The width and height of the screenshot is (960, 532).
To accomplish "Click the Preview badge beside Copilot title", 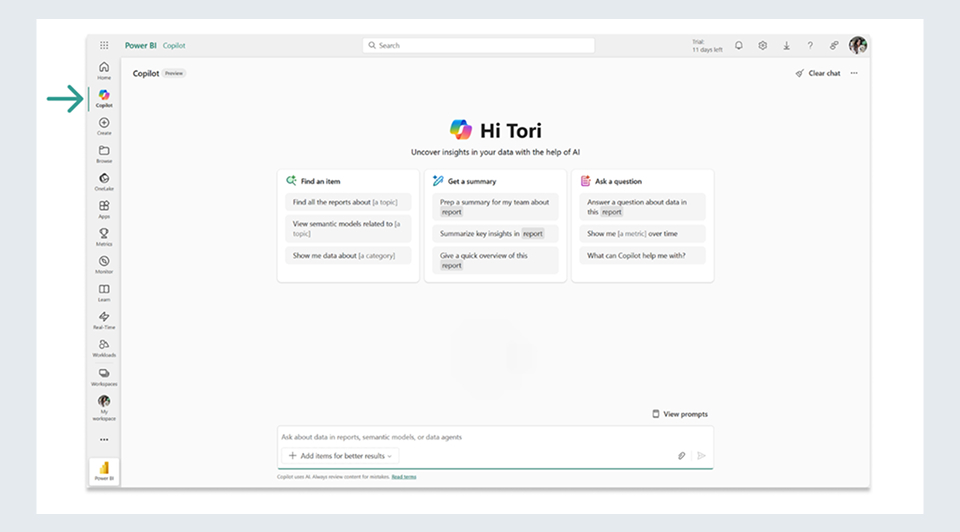I will [174, 73].
